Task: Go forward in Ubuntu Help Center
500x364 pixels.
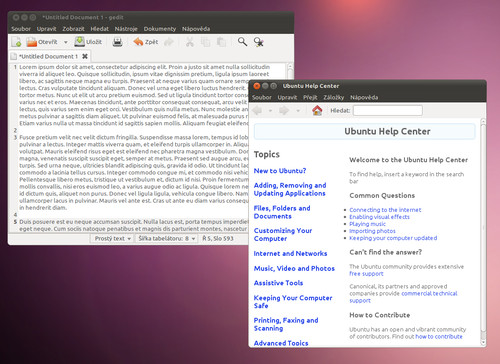Action: [x=284, y=110]
